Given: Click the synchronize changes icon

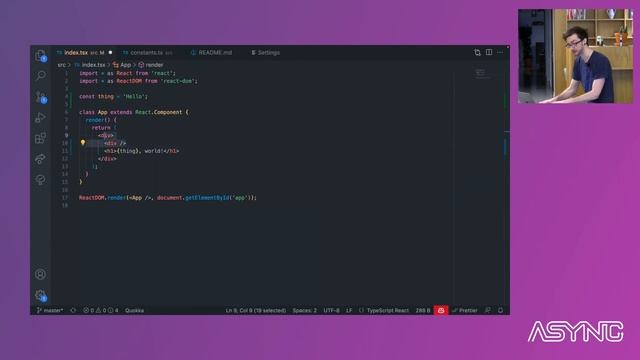Looking at the screenshot, I should click(x=73, y=311).
